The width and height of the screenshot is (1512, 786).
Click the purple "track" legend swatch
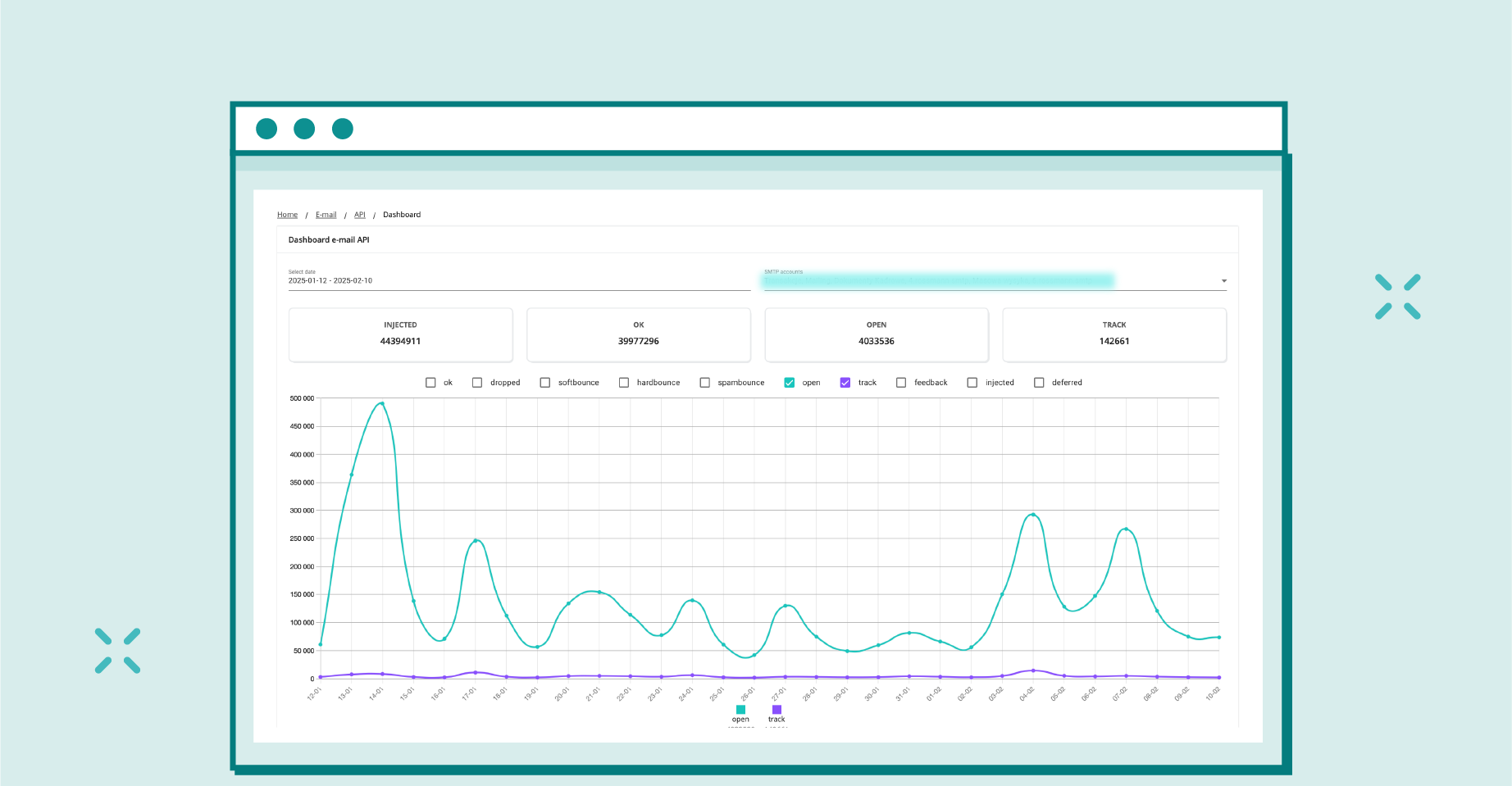776,708
